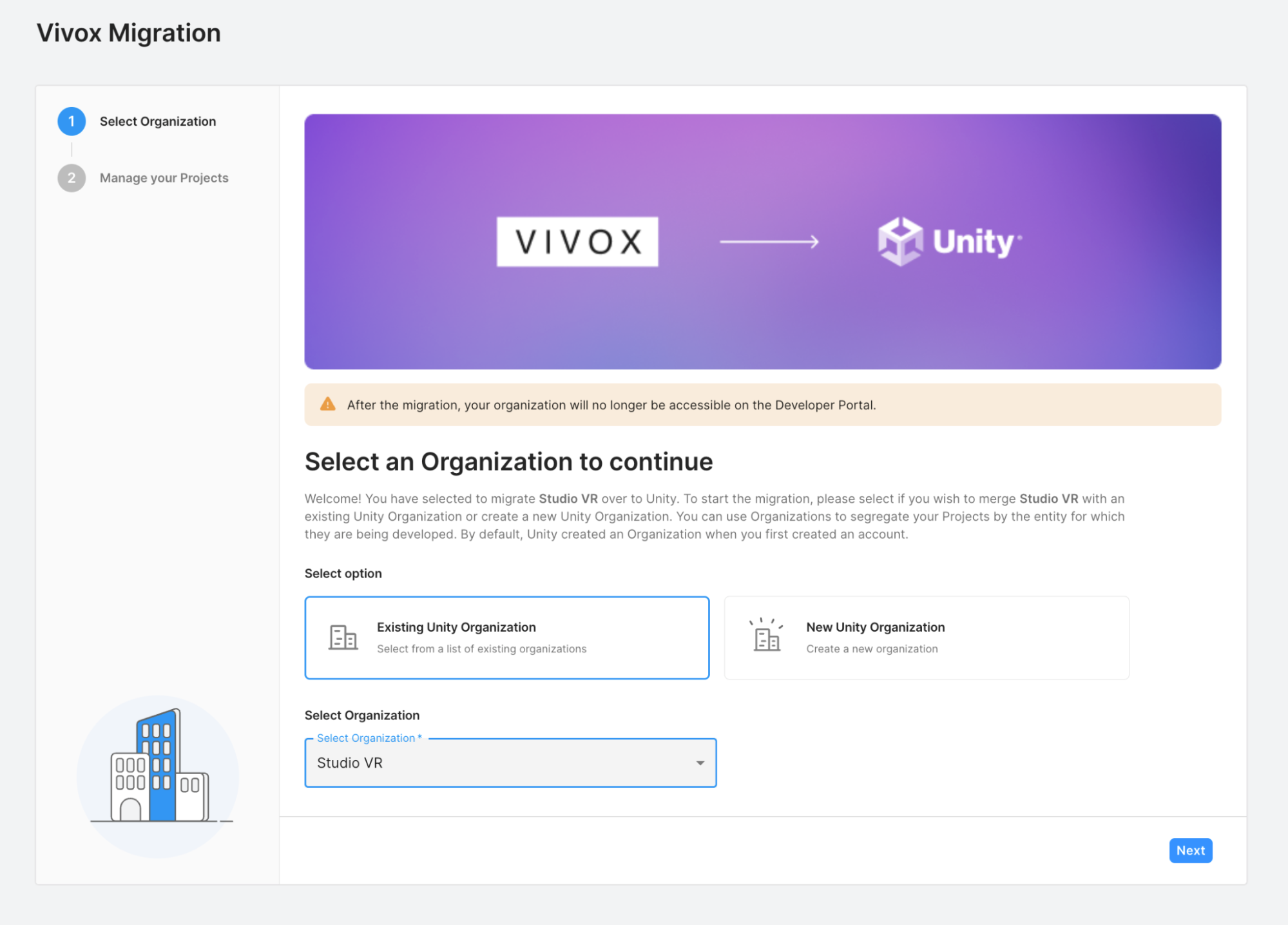1288x925 pixels.
Task: Click the new organization sparkle building icon
Action: [x=767, y=636]
